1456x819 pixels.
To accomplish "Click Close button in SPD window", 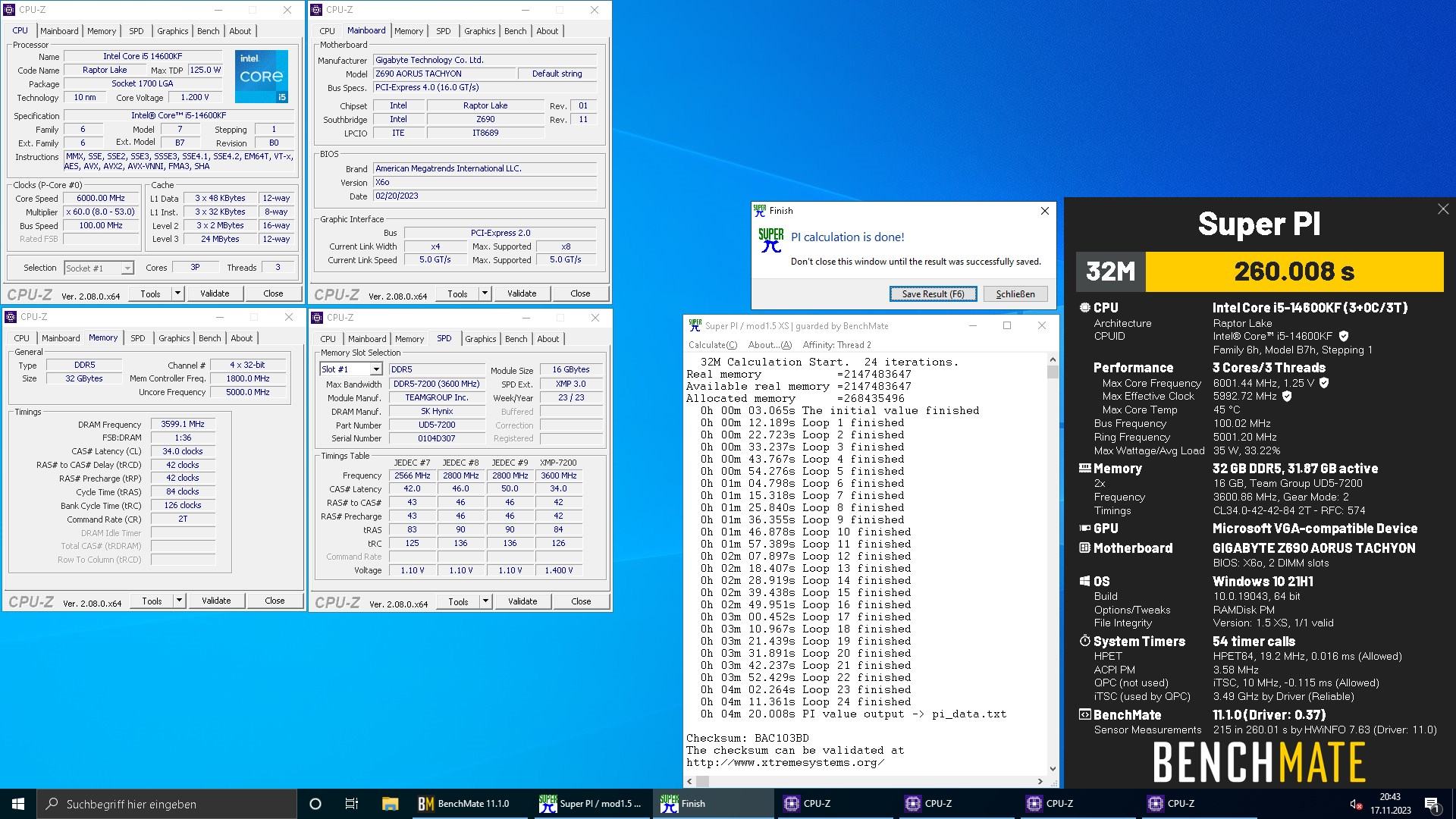I will point(581,601).
